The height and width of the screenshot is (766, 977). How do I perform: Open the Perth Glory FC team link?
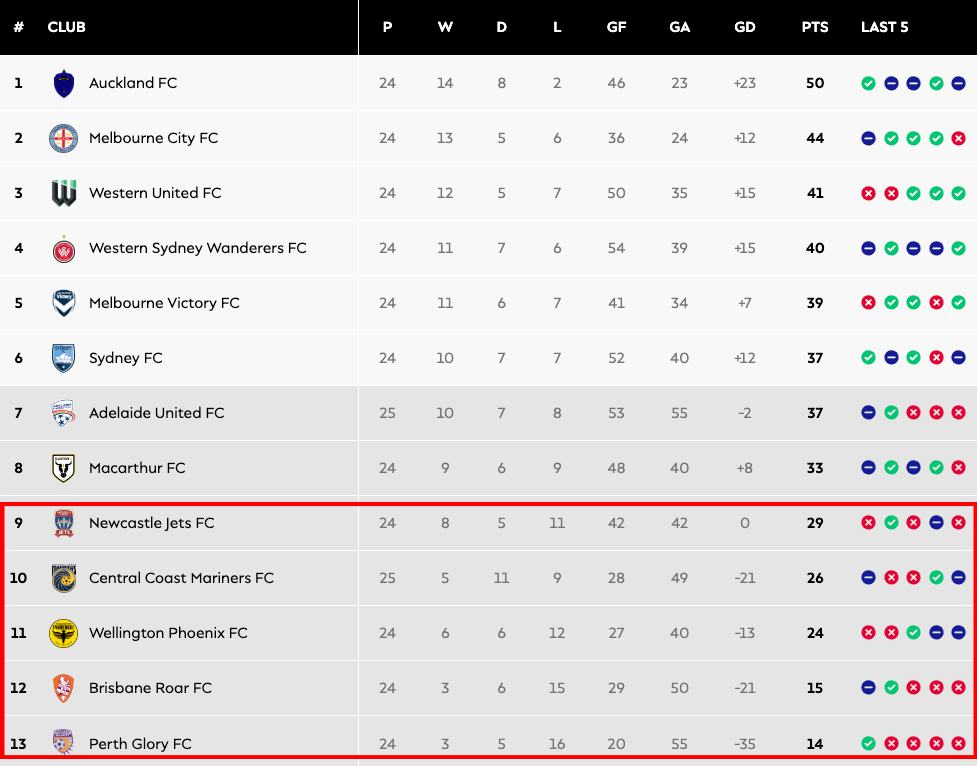point(140,744)
